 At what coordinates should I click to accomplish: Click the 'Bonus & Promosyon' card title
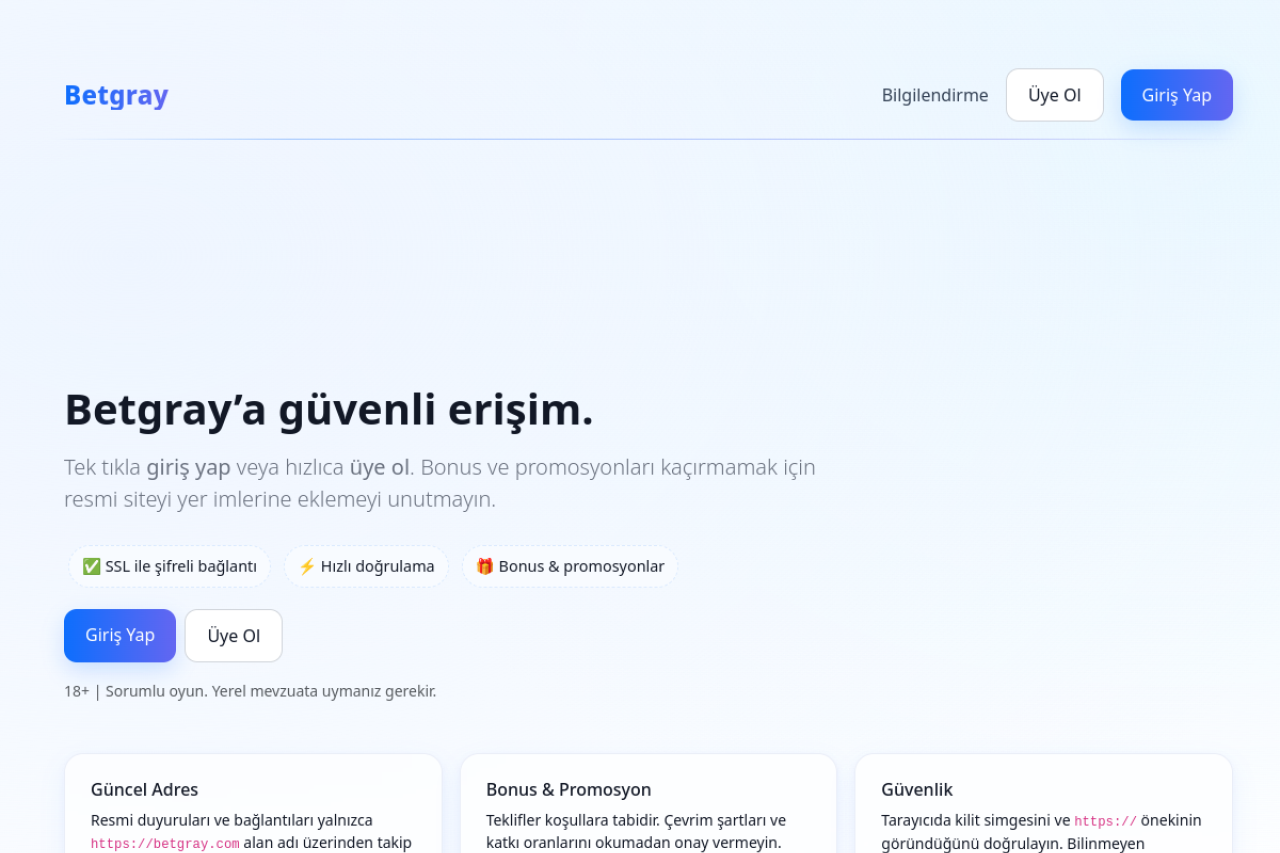pyautogui.click(x=569, y=790)
